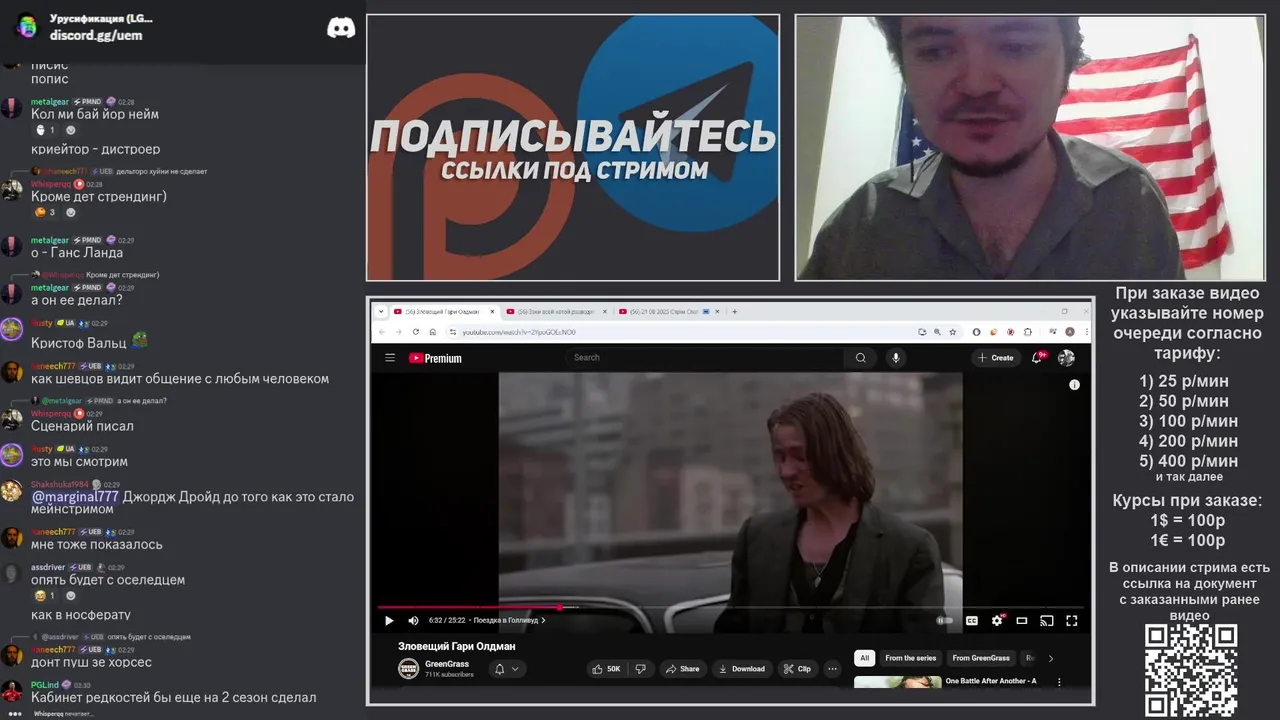The height and width of the screenshot is (720, 1280).
Task: Click the 'Подписывайтесь' banner image
Action: [573, 147]
